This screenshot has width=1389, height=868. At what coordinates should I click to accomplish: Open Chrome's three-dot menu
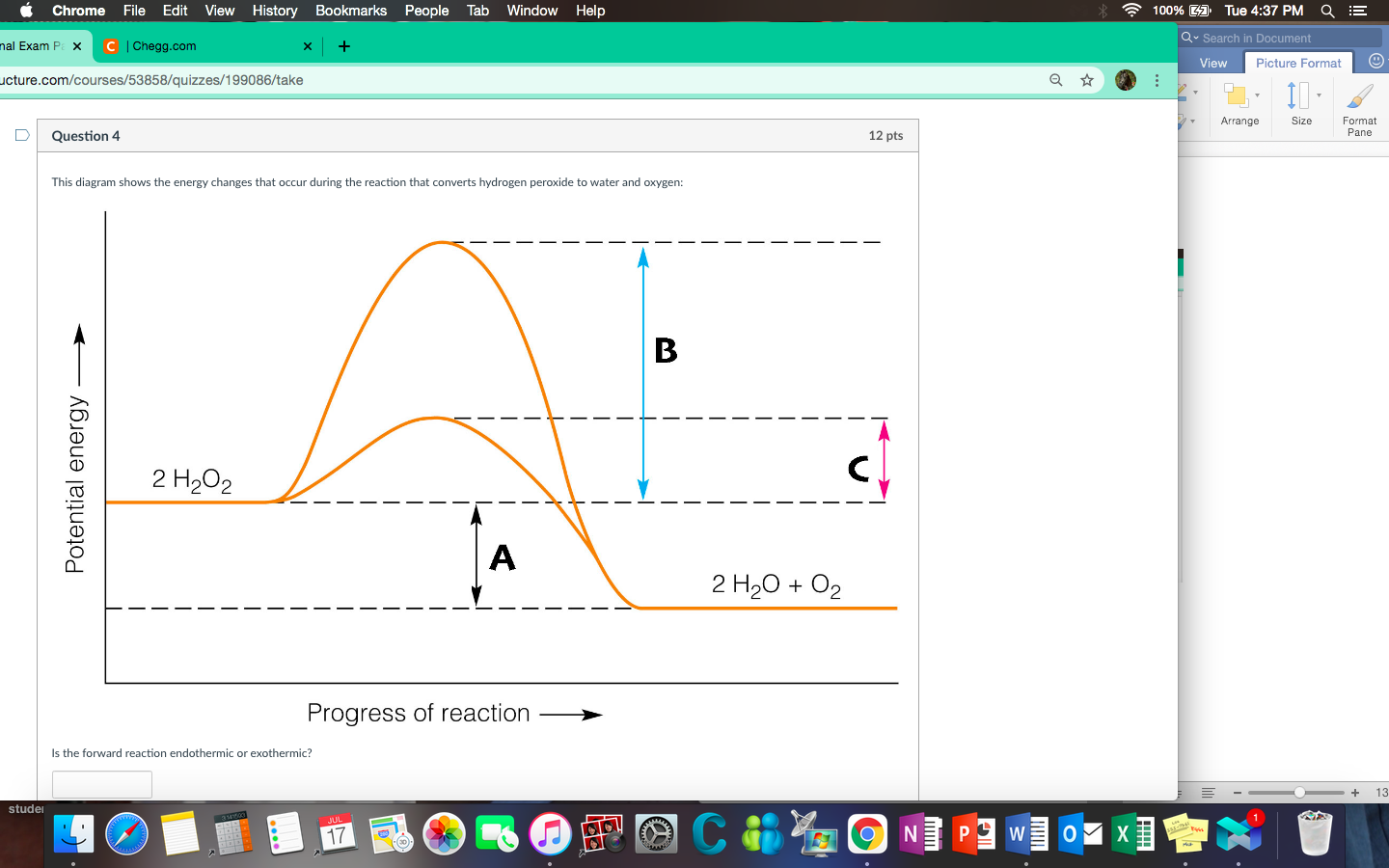(x=1157, y=81)
